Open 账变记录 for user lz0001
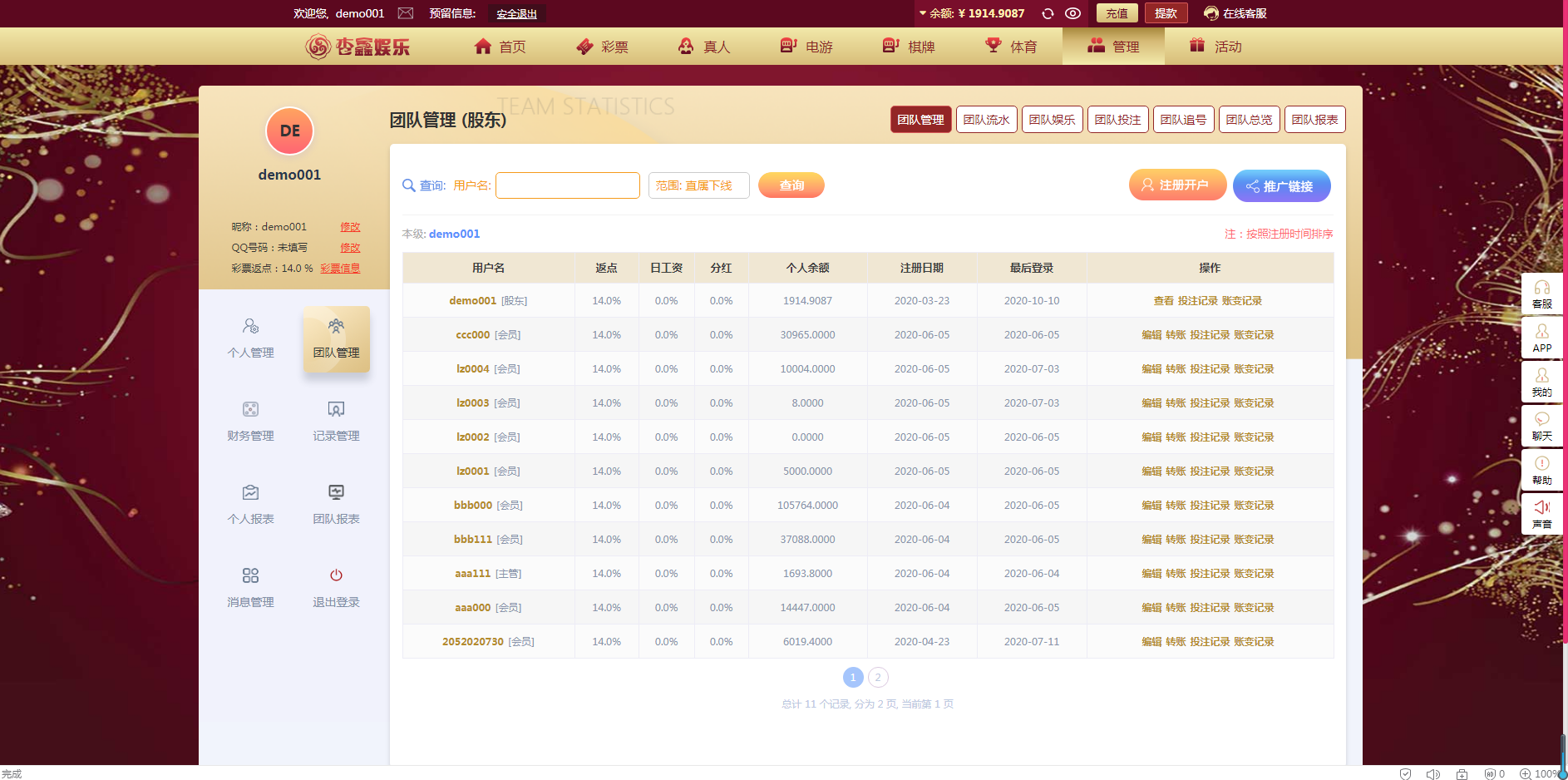This screenshot has height=780, width=1568. point(1254,471)
